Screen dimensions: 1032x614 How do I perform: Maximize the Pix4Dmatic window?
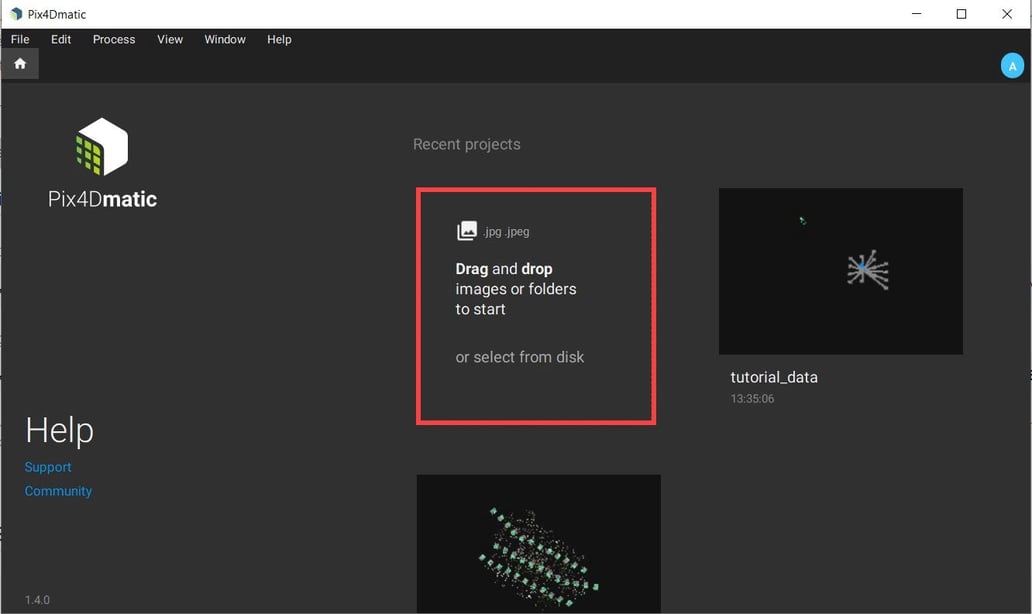pyautogui.click(x=961, y=14)
